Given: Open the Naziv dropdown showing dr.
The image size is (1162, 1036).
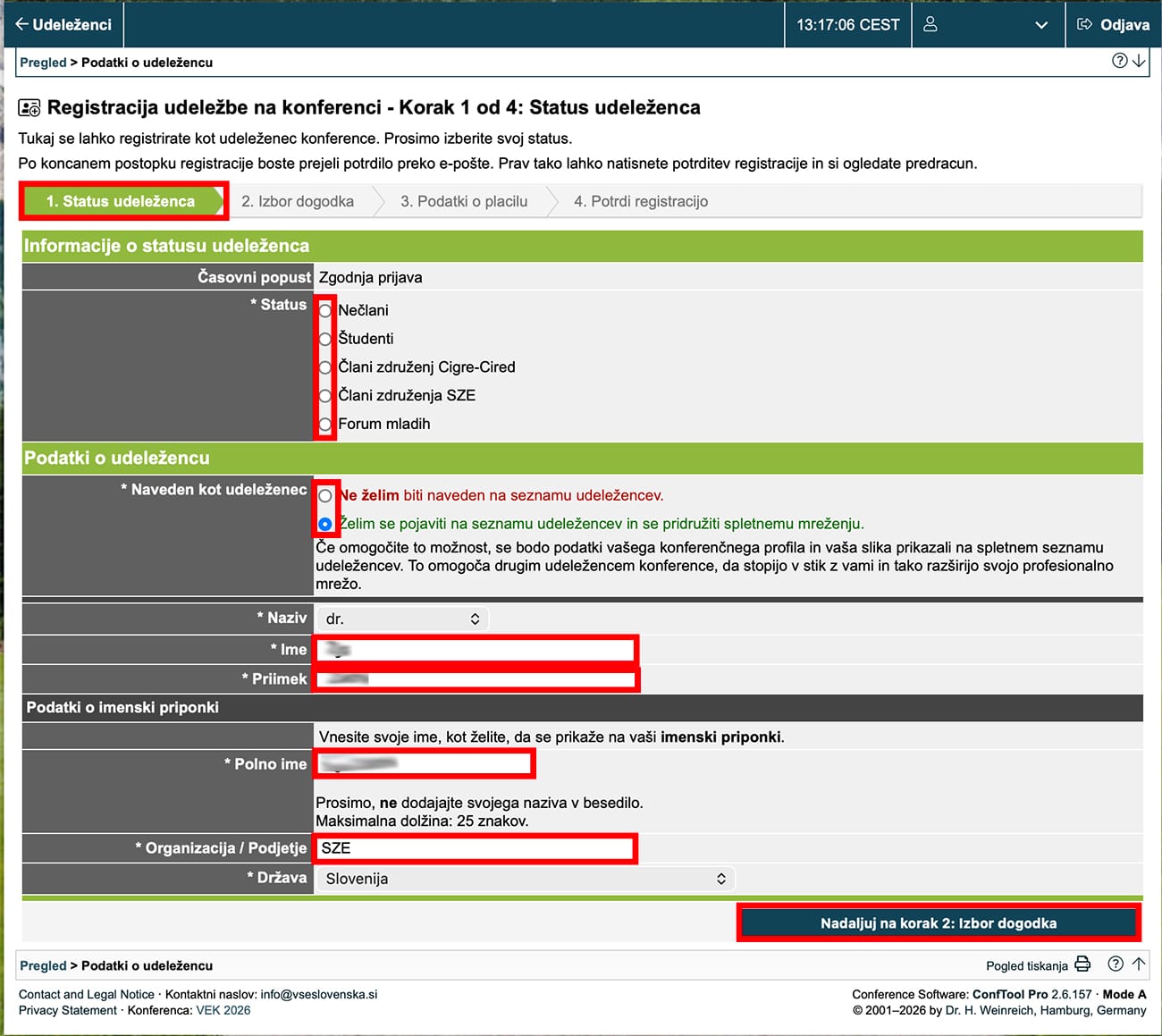Looking at the screenshot, I should (x=401, y=618).
